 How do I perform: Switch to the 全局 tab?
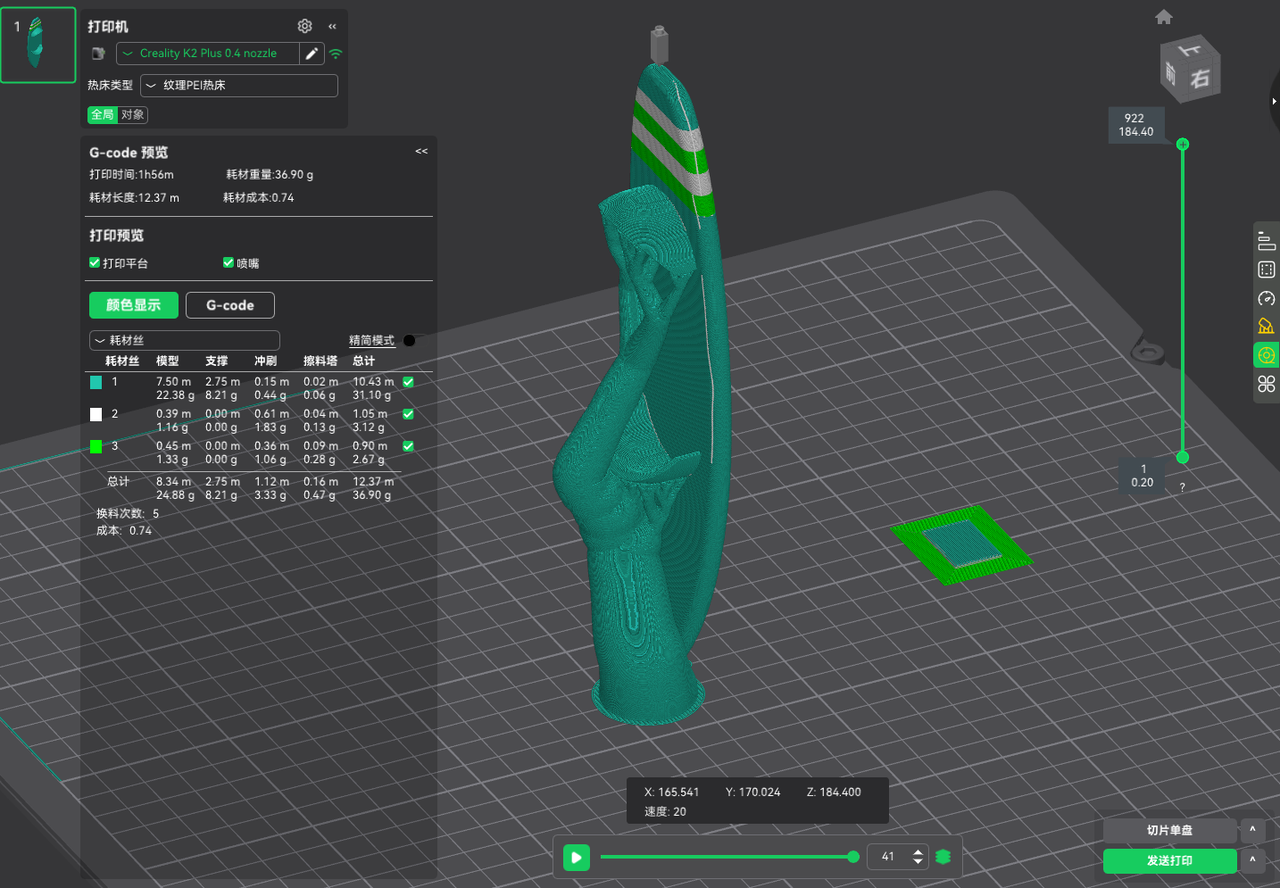tap(102, 115)
